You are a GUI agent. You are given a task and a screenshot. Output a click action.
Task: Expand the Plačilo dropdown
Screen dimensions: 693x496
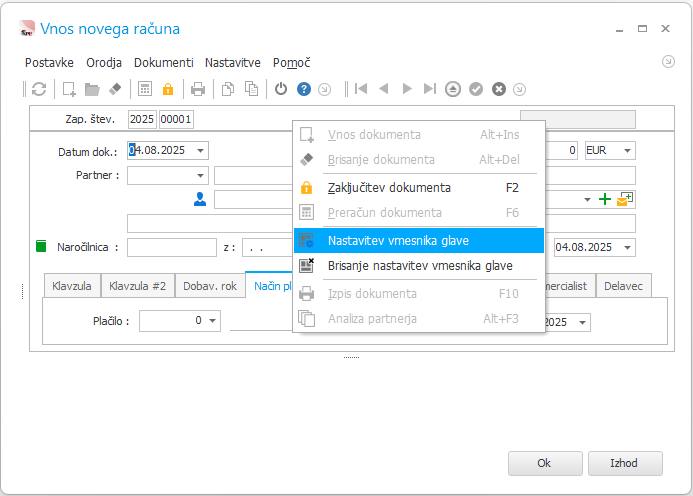tap(212, 321)
